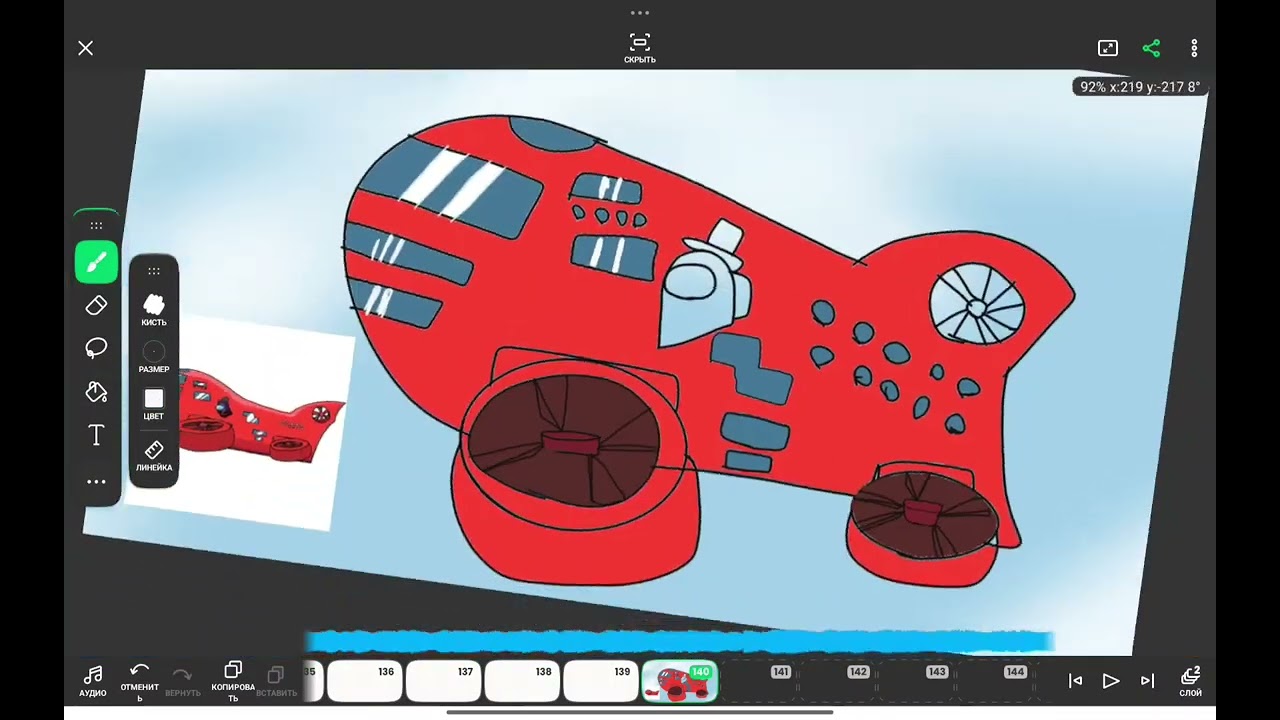
Task: Open the three-dot overflow menu
Action: point(1194,48)
